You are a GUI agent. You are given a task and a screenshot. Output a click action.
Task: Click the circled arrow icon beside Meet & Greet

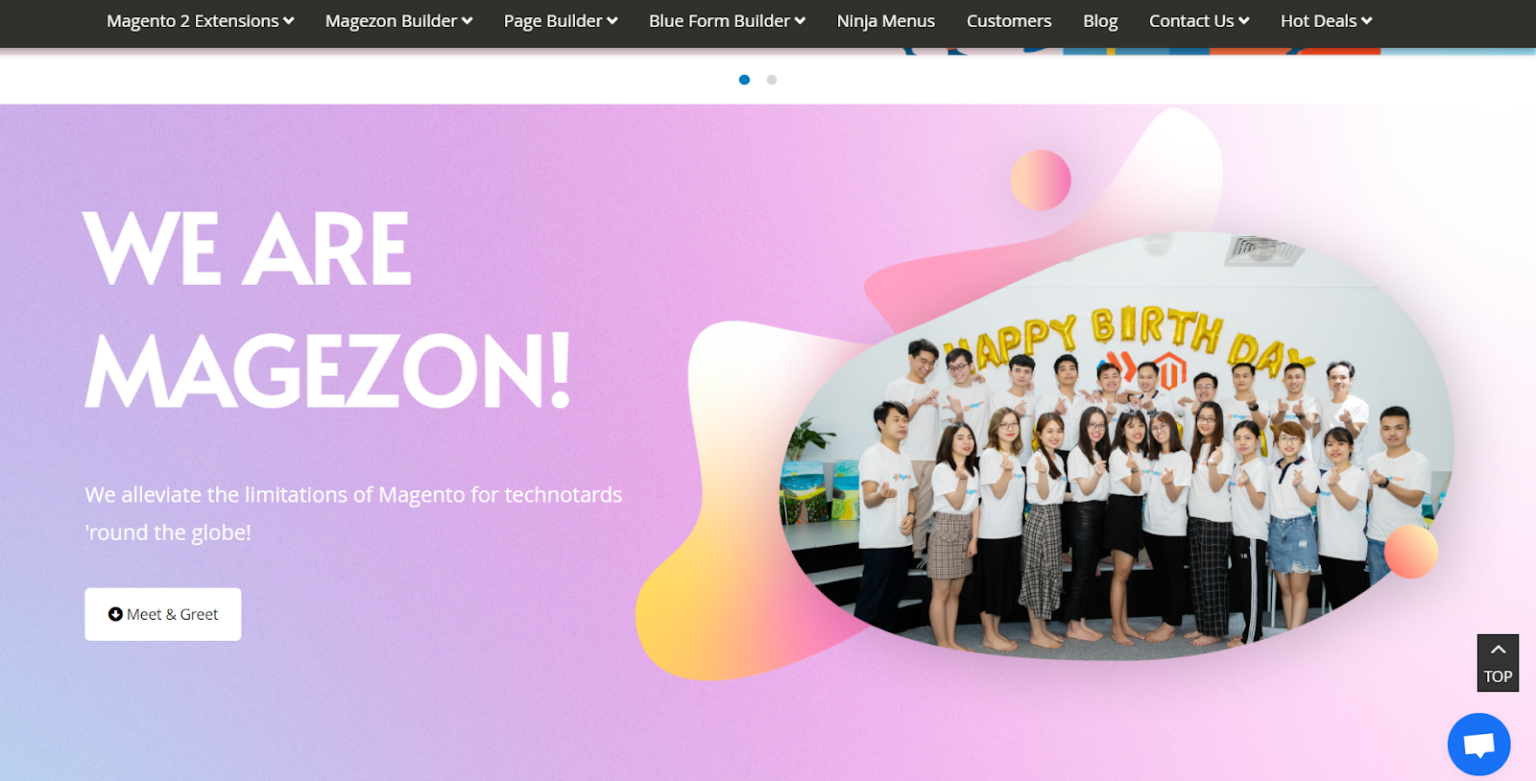tap(116, 613)
